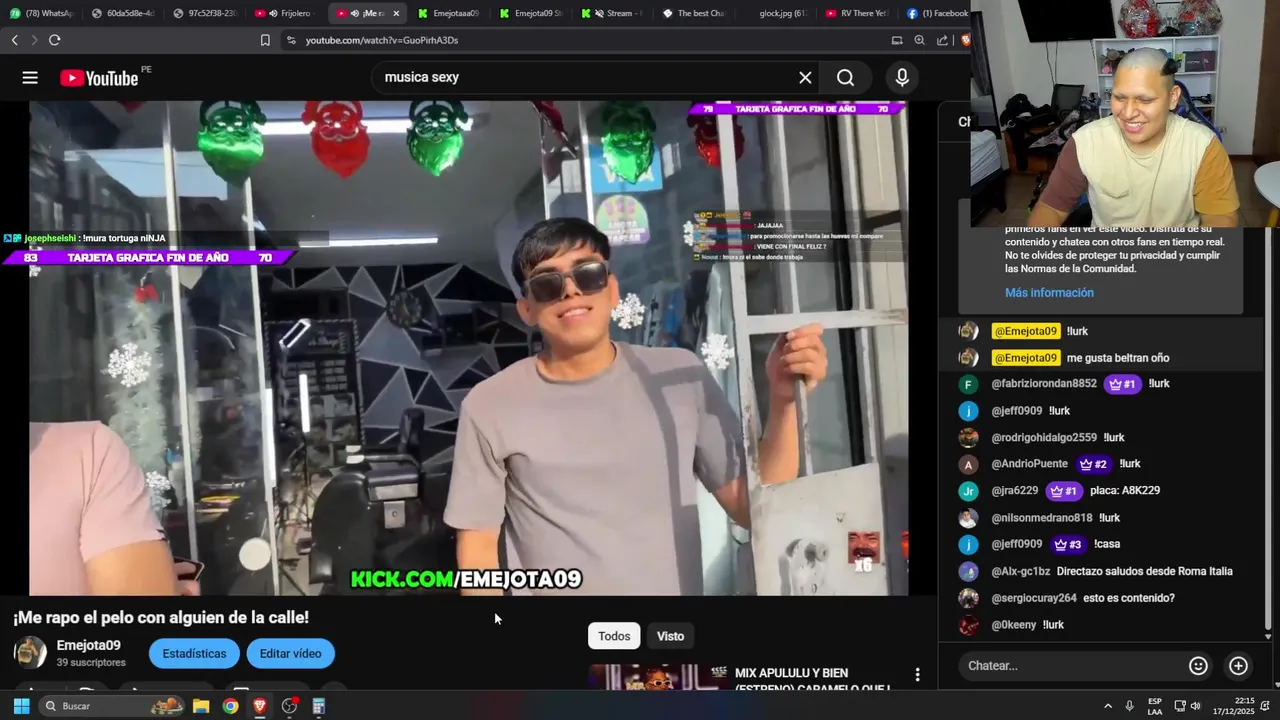Viewport: 1280px width, 720px height.
Task: Open the YouTube hamburger guide menu
Action: [30, 78]
